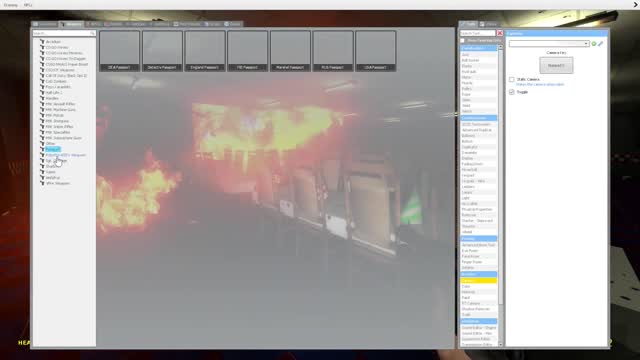Collapse the Render tool category header
Viewport: 640px width, 360px height.
479,274
